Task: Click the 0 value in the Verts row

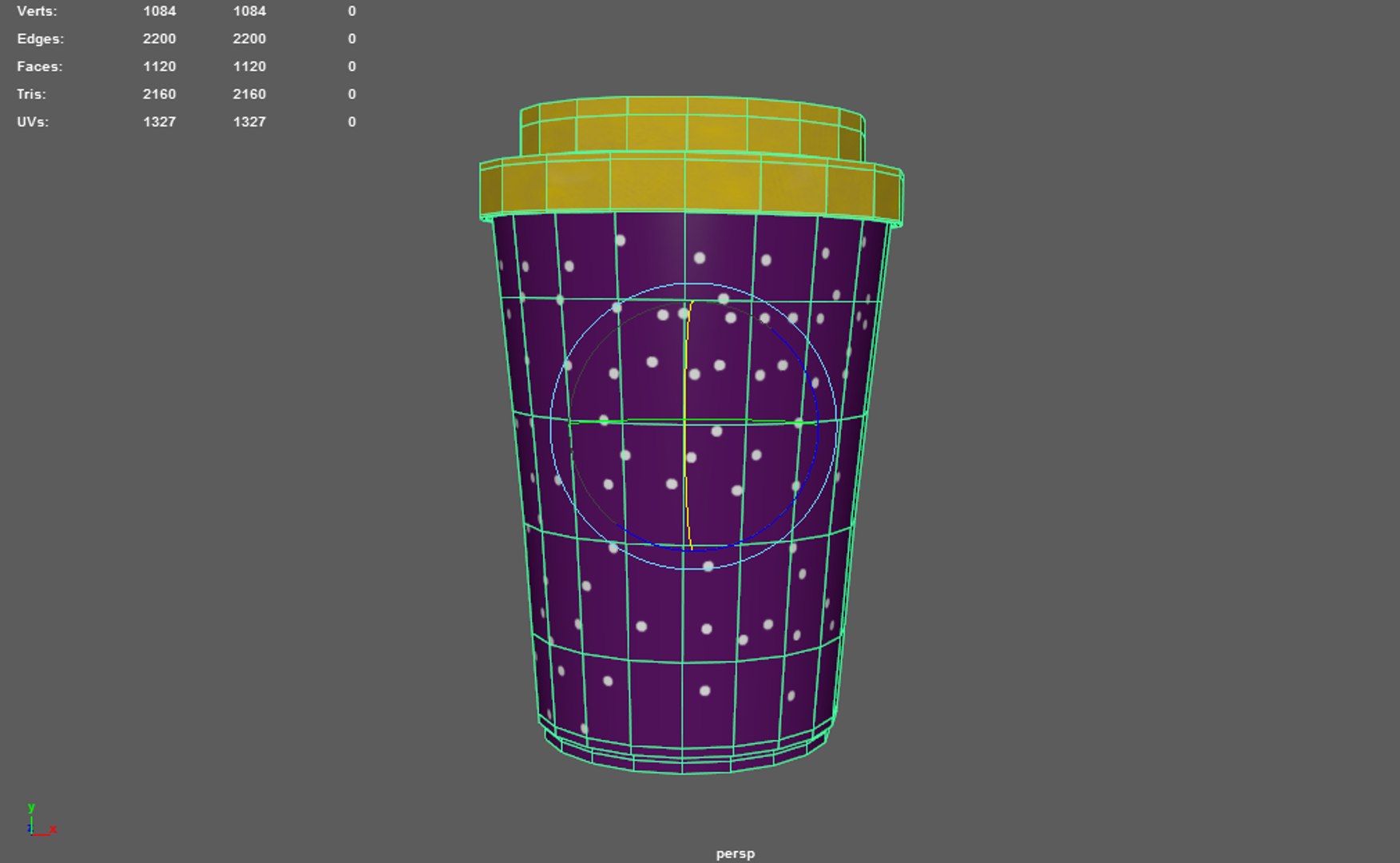Action: (351, 11)
